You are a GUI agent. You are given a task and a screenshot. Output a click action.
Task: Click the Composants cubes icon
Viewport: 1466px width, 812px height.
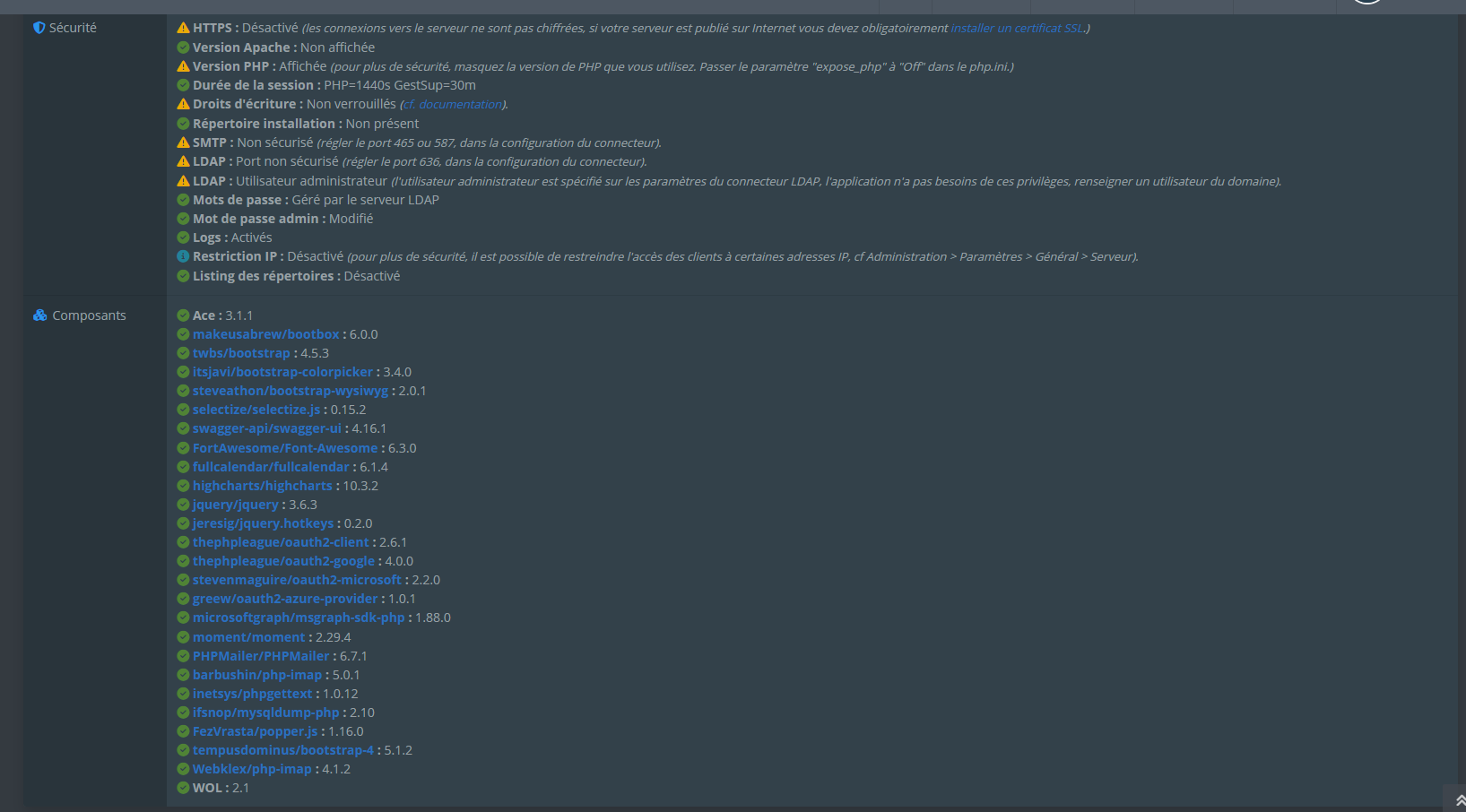pos(39,315)
